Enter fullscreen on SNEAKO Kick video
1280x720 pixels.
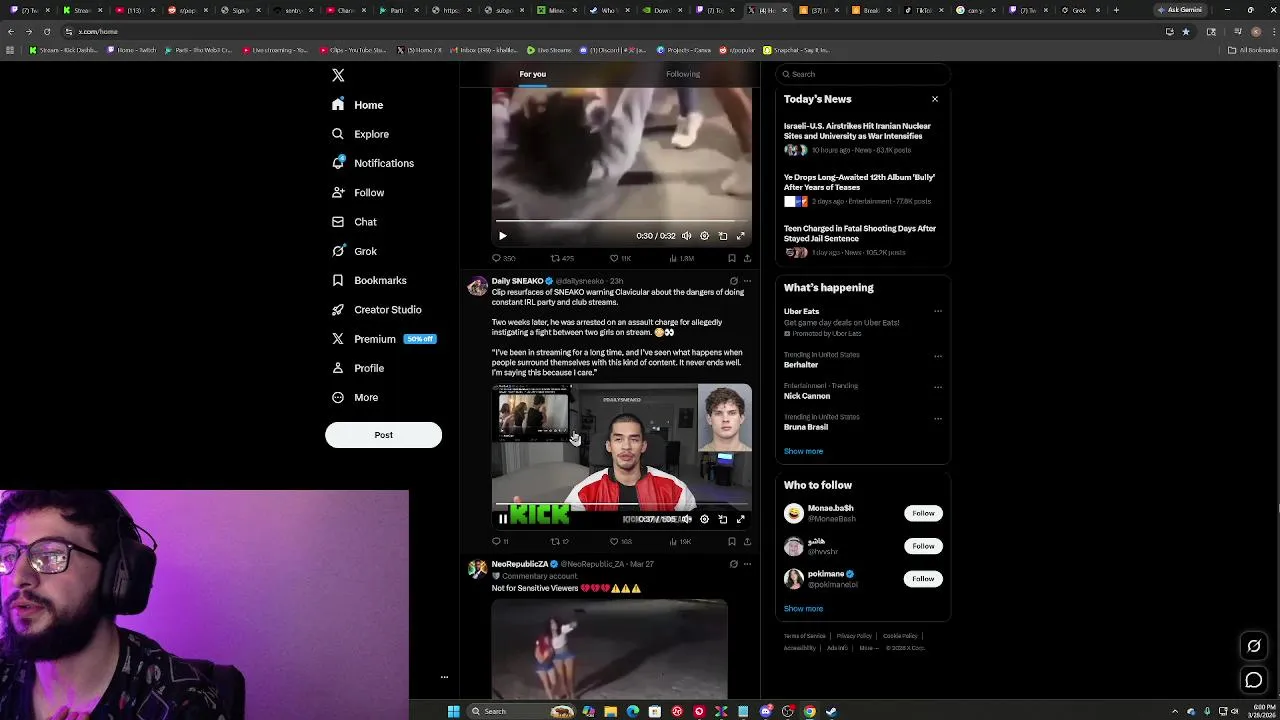tap(741, 519)
